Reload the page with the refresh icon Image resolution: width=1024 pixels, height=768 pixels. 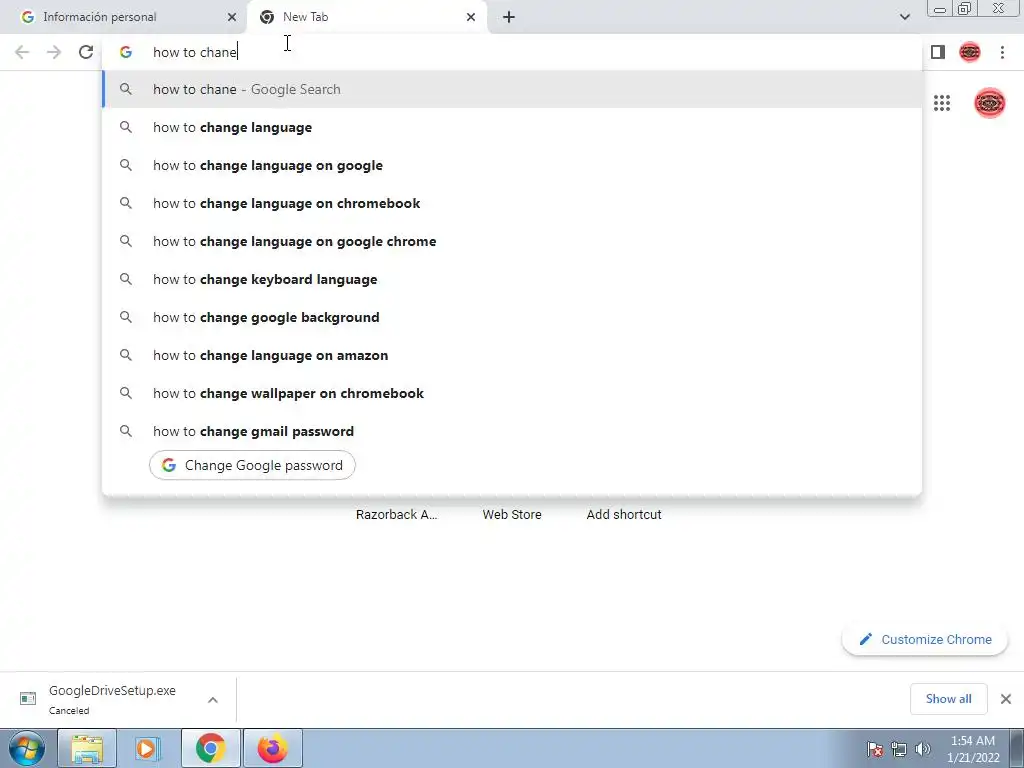86,52
